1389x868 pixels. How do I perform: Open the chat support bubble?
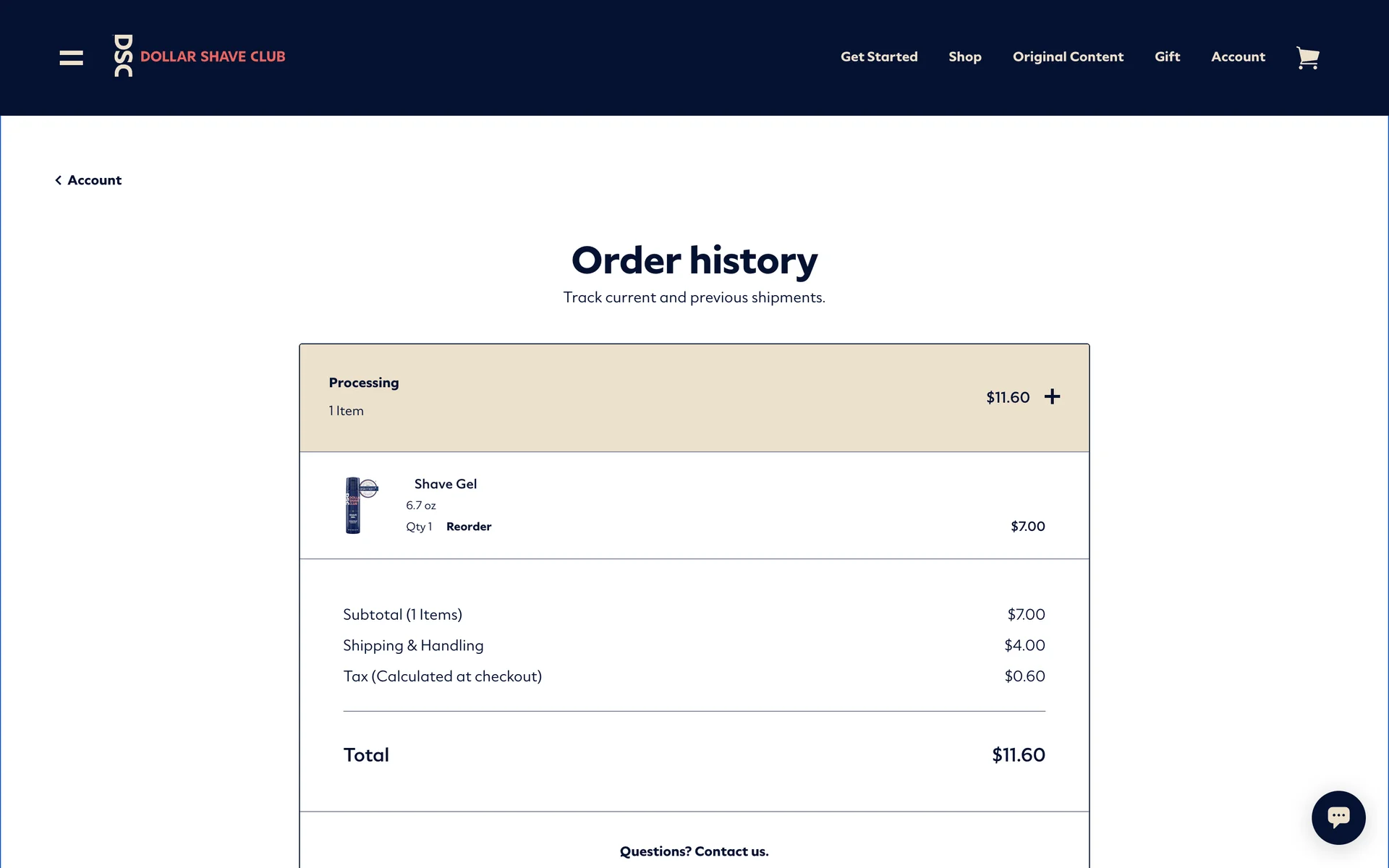(1338, 817)
